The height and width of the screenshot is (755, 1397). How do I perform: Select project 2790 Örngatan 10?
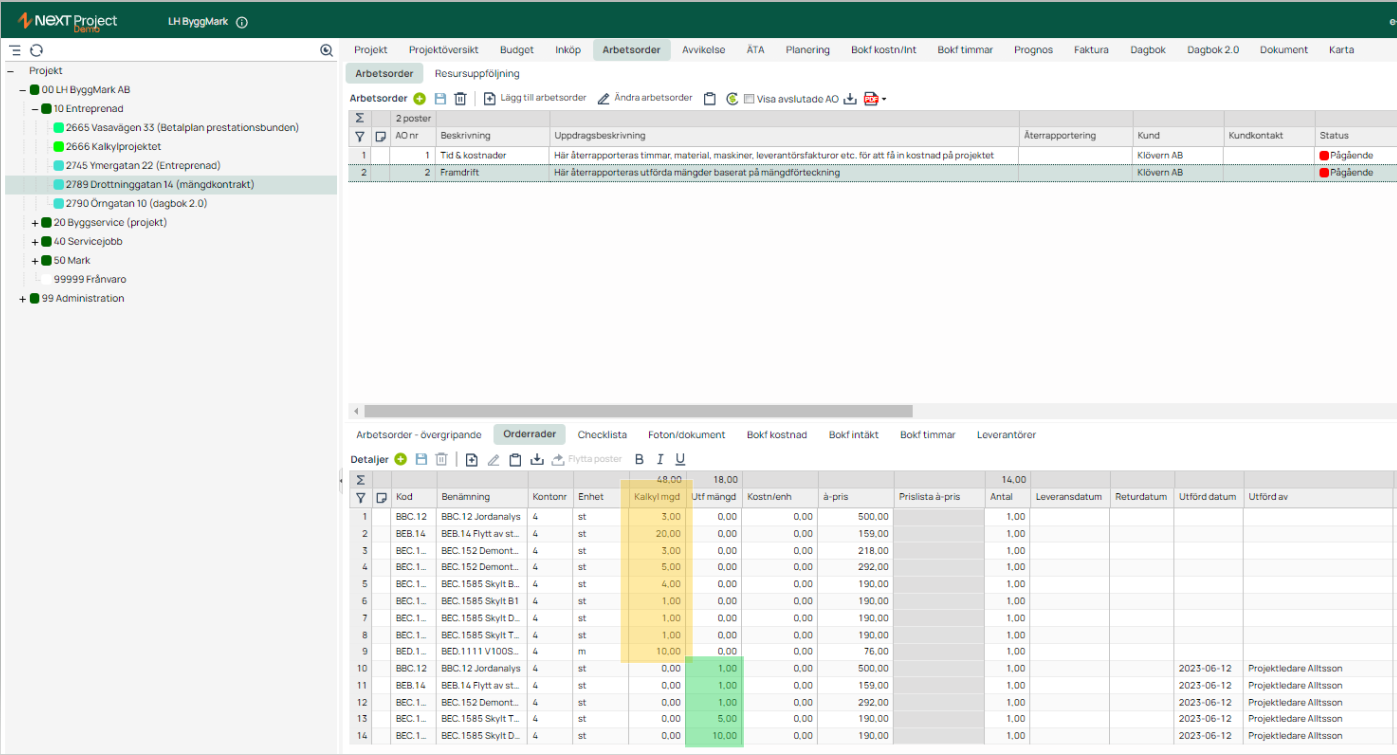(x=135, y=204)
